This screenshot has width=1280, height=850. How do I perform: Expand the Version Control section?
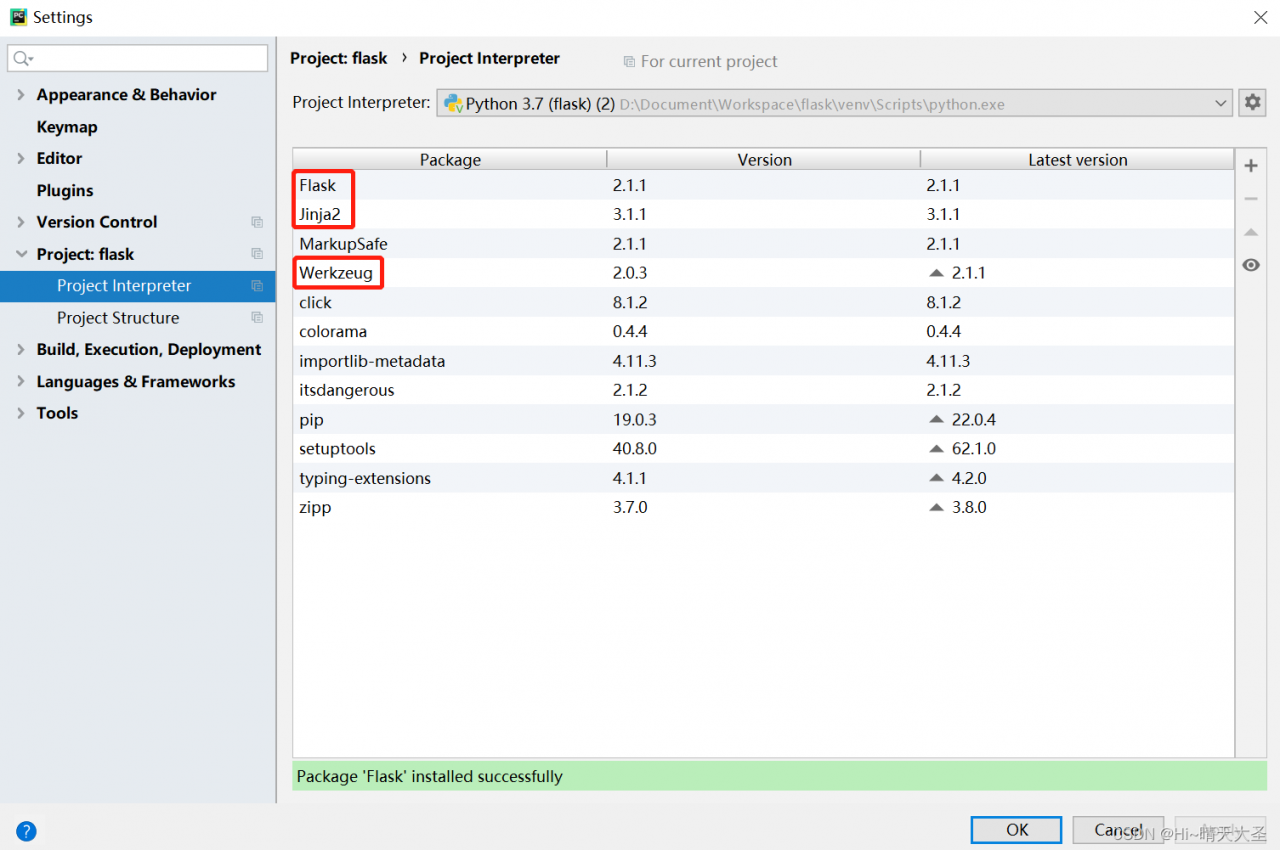pyautogui.click(x=21, y=222)
